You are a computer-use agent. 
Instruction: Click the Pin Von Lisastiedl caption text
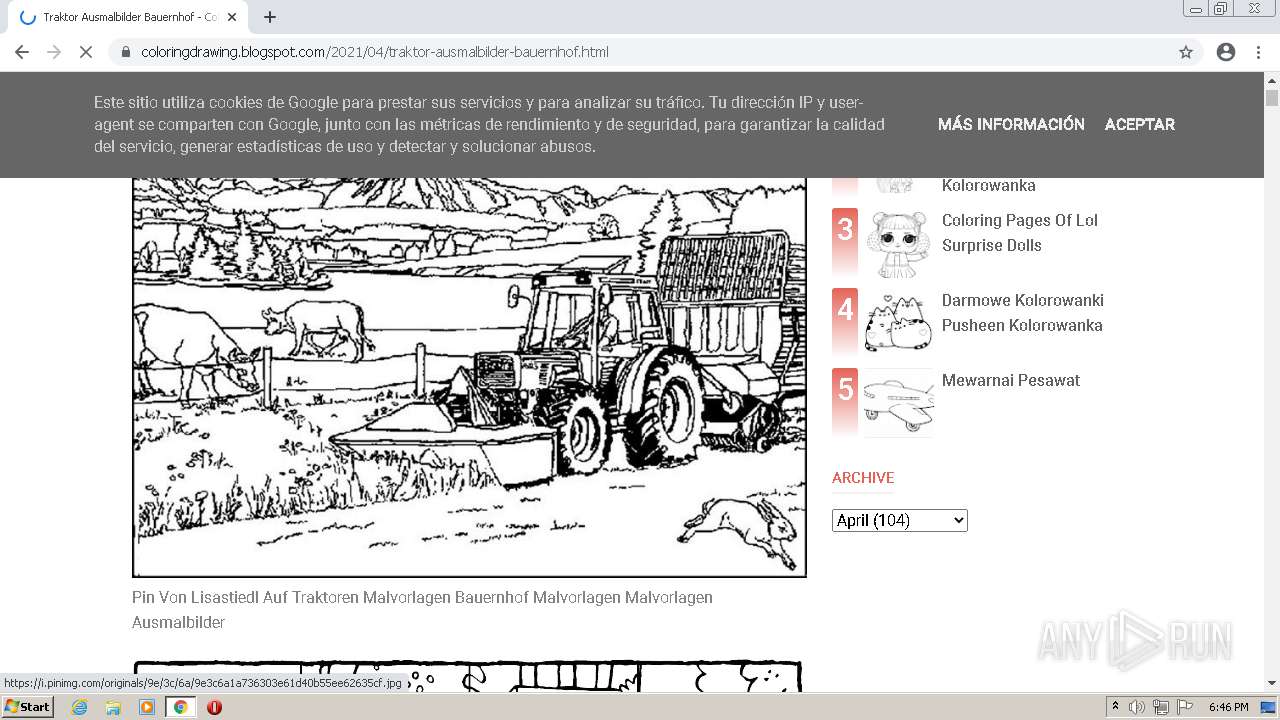(x=422, y=609)
